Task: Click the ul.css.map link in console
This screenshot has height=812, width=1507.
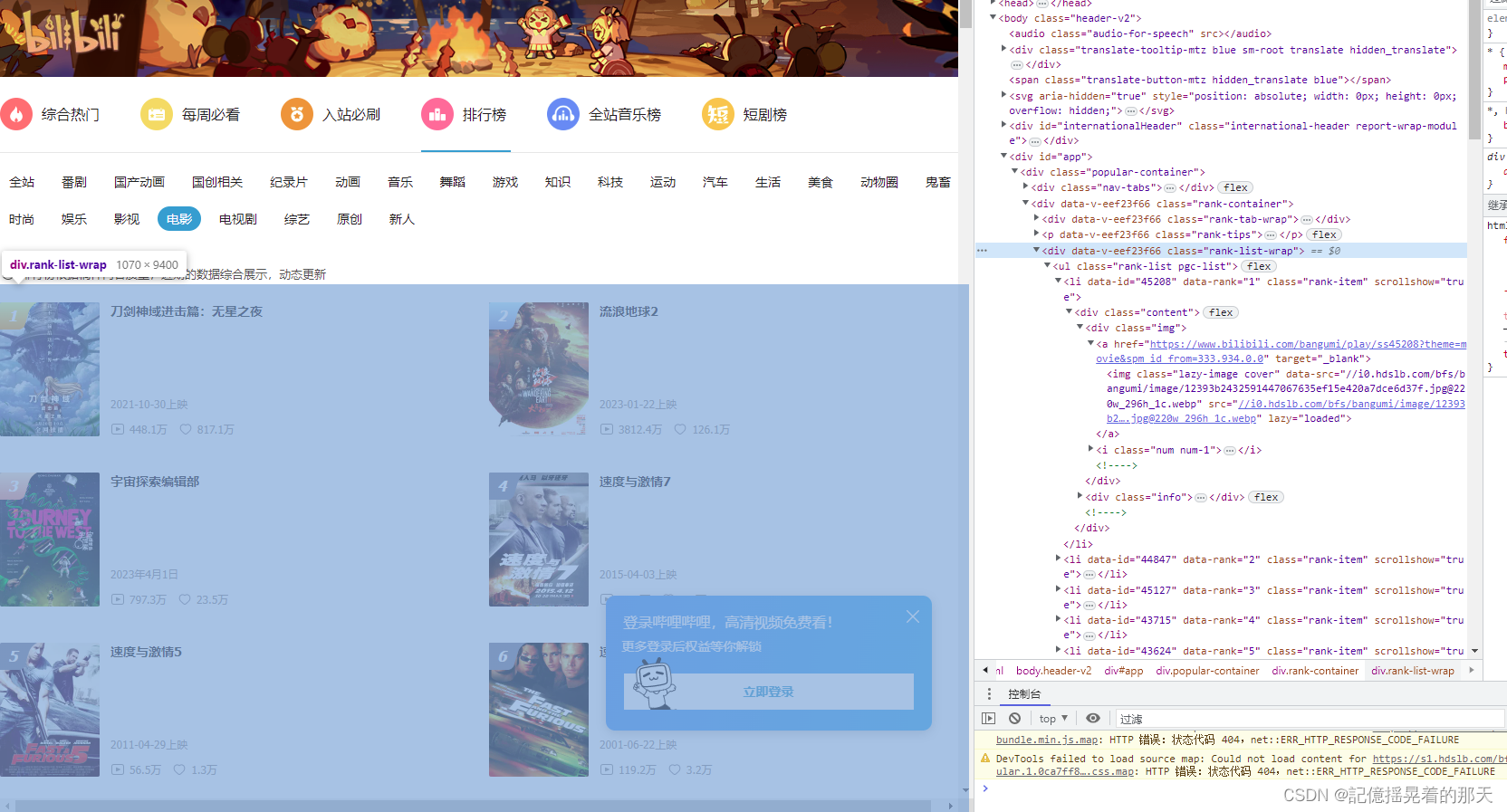Action: [1065, 771]
